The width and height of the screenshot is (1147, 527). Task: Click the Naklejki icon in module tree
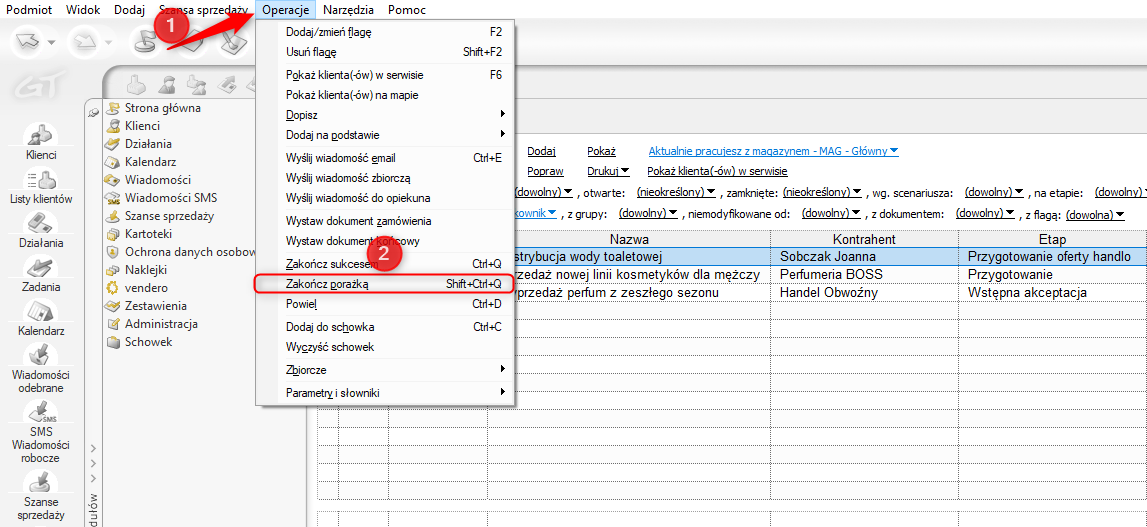tap(113, 270)
